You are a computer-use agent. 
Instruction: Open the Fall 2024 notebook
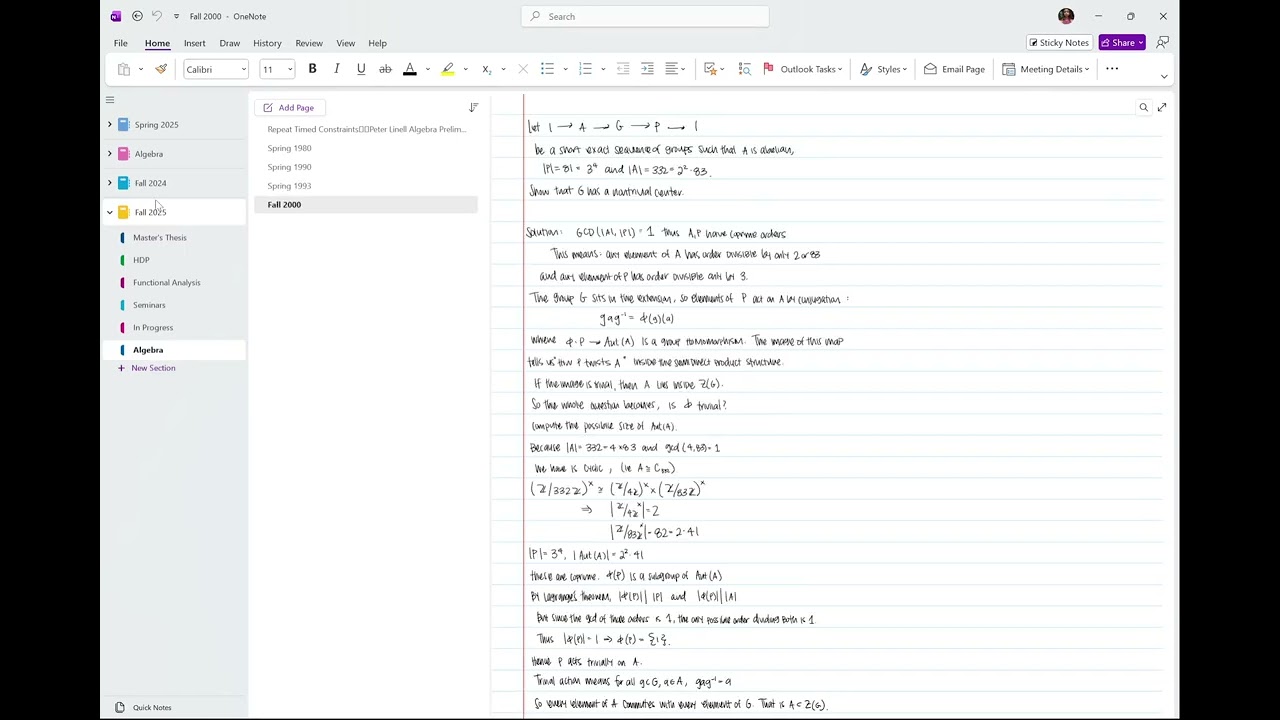tap(151, 183)
